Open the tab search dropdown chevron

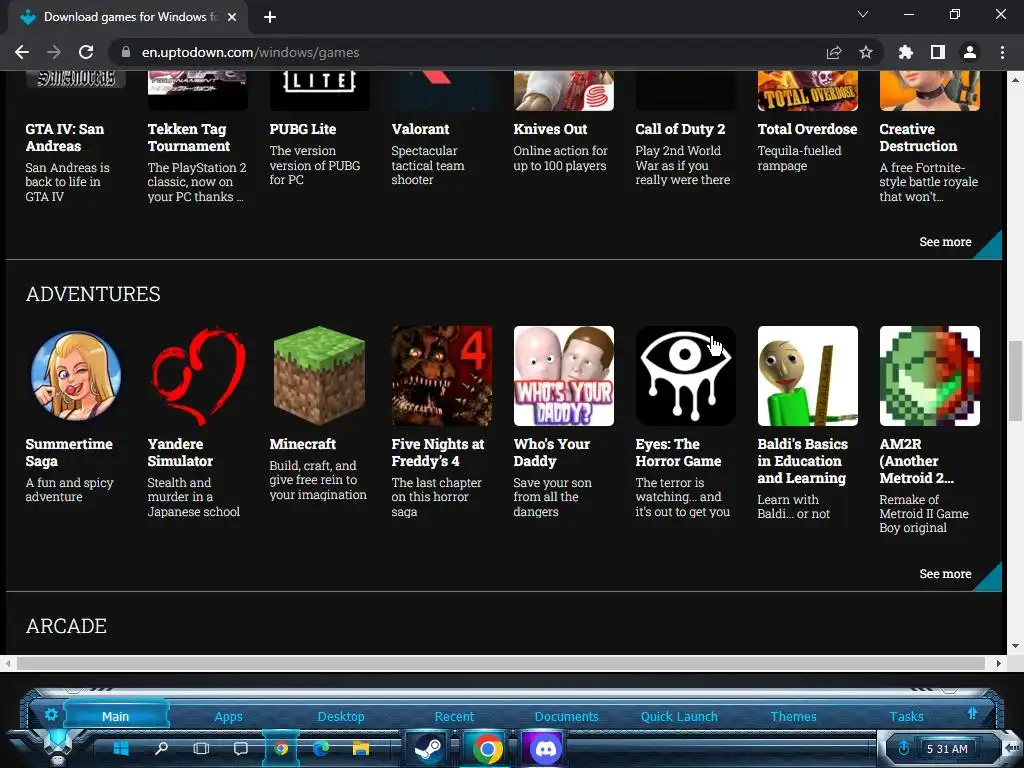pos(863,14)
